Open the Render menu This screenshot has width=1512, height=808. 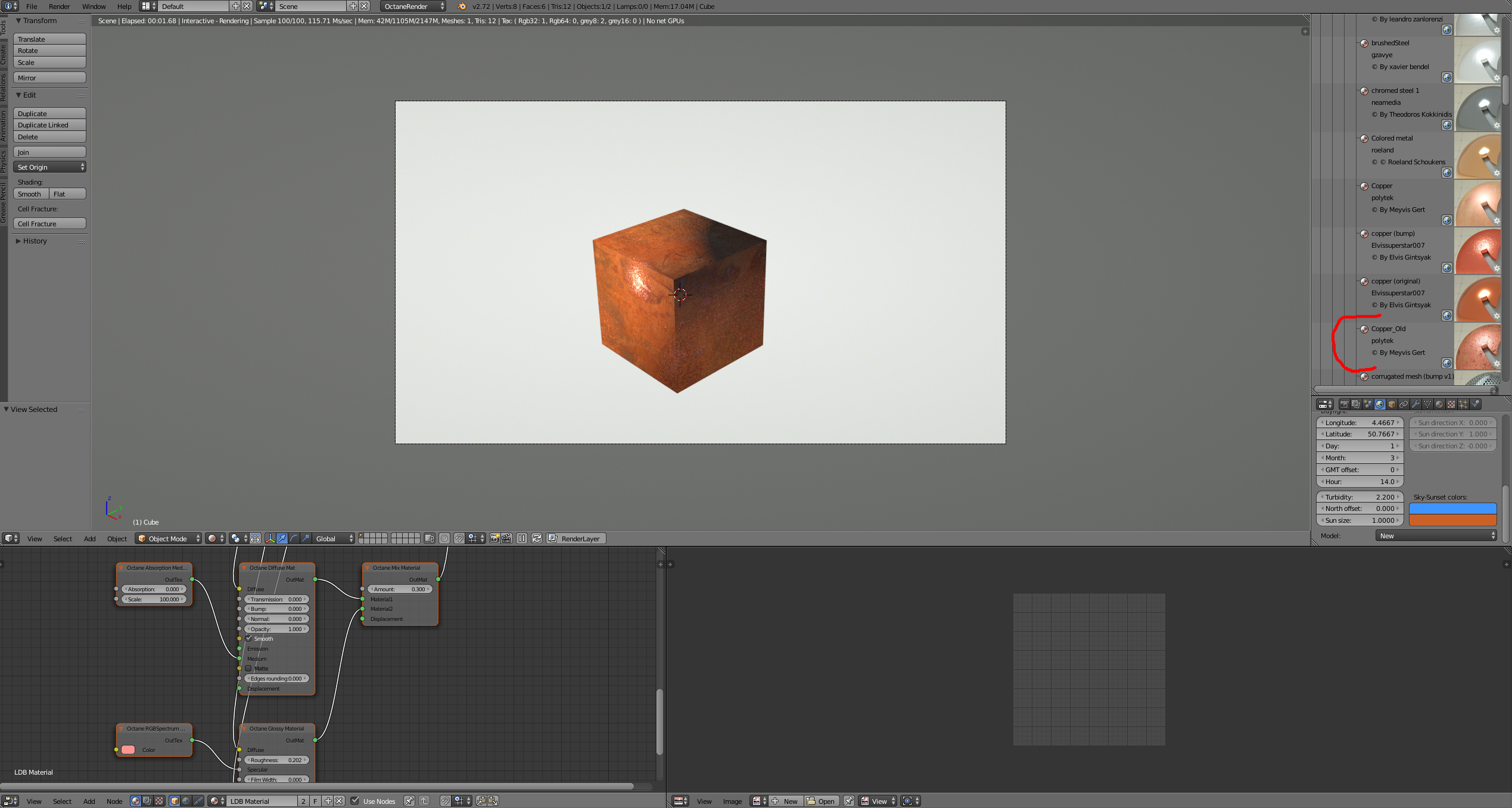click(59, 7)
